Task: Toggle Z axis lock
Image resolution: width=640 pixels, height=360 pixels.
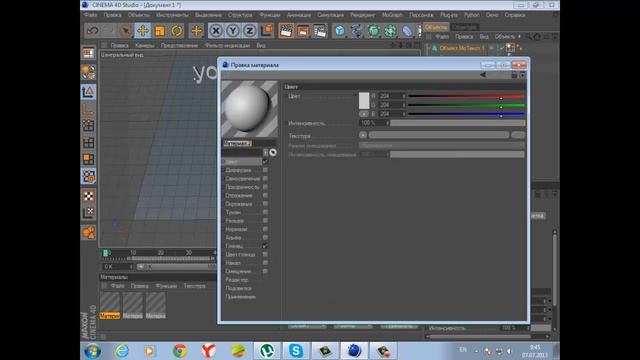Action: click(x=249, y=31)
